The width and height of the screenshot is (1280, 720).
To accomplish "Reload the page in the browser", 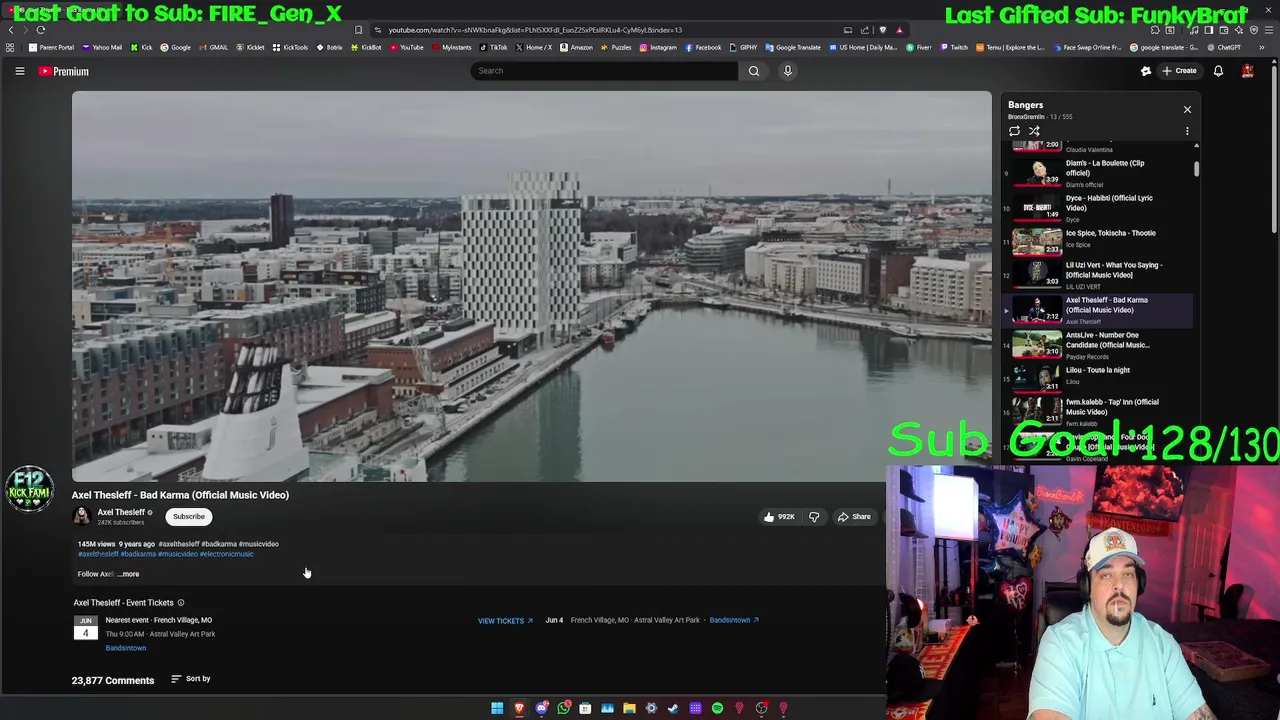I will coord(41,30).
